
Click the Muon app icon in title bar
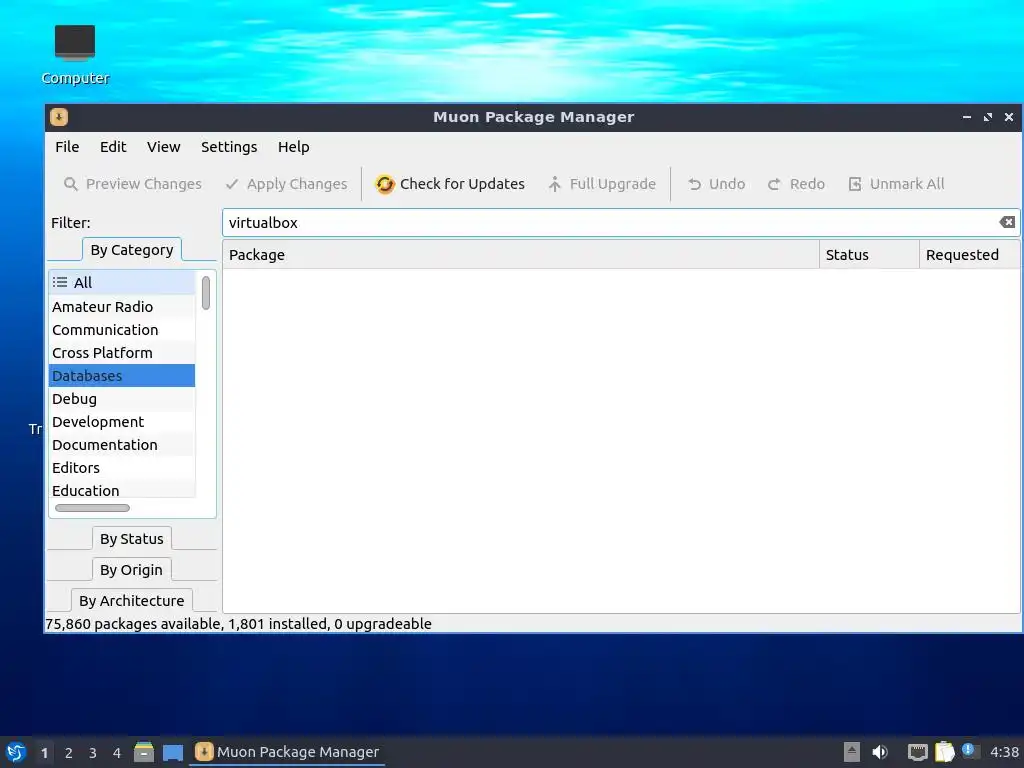tap(59, 117)
